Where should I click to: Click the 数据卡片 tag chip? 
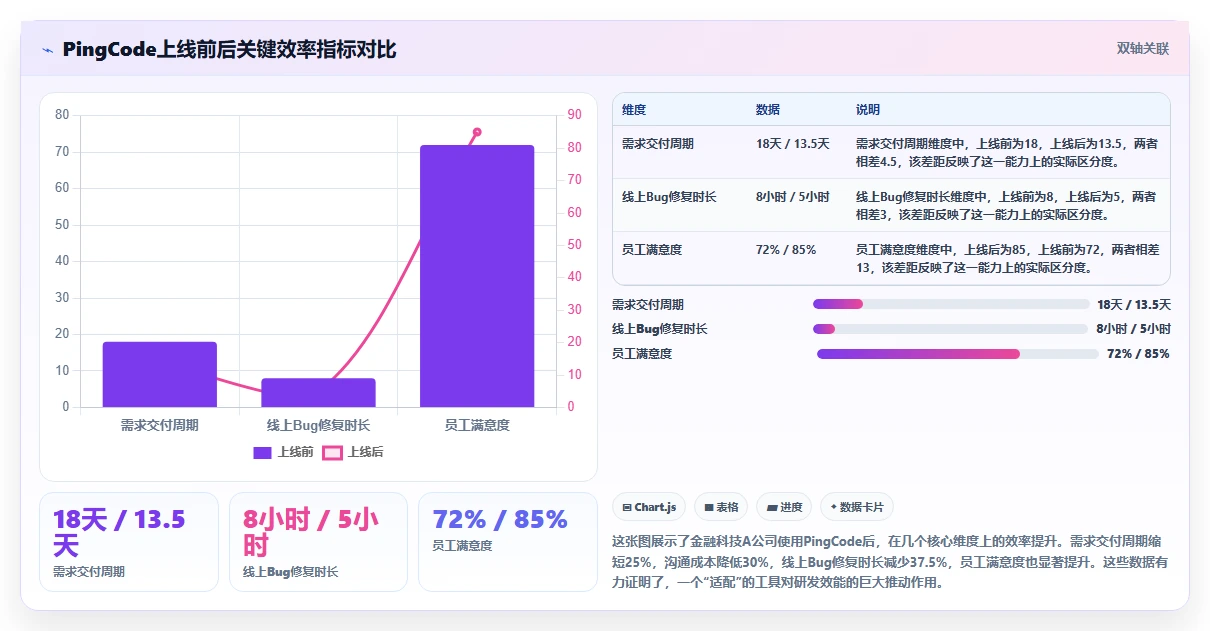[856, 507]
